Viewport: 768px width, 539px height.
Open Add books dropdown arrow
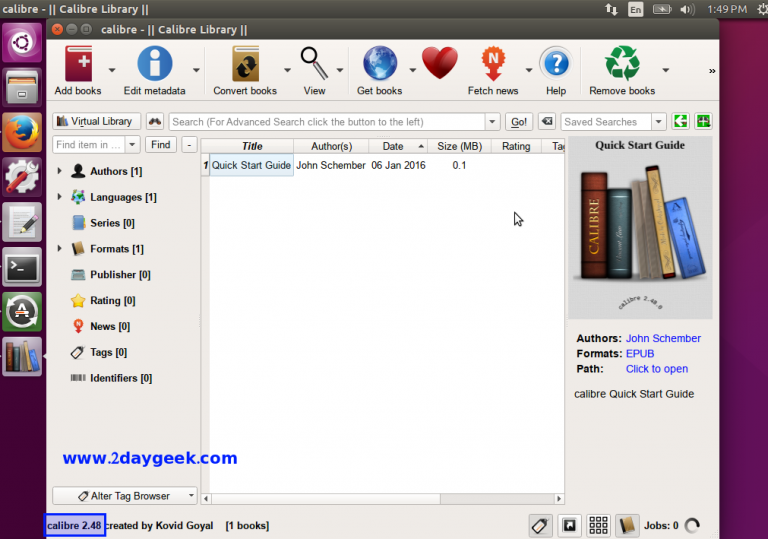tap(112, 70)
